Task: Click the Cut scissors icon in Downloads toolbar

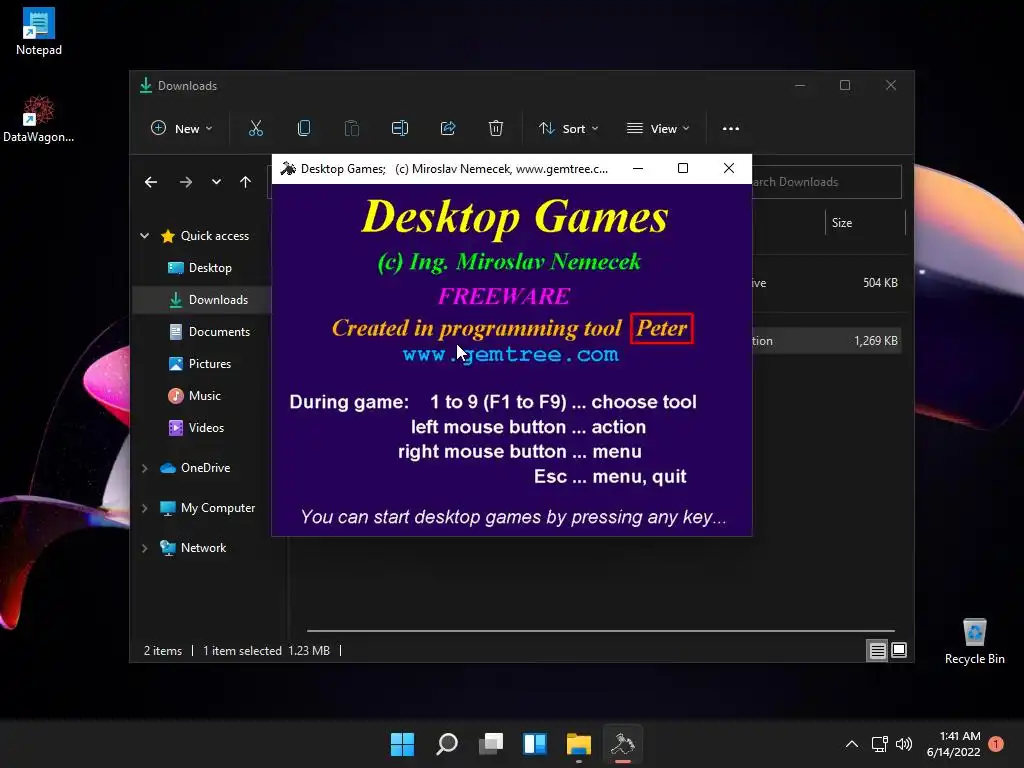Action: (x=256, y=129)
